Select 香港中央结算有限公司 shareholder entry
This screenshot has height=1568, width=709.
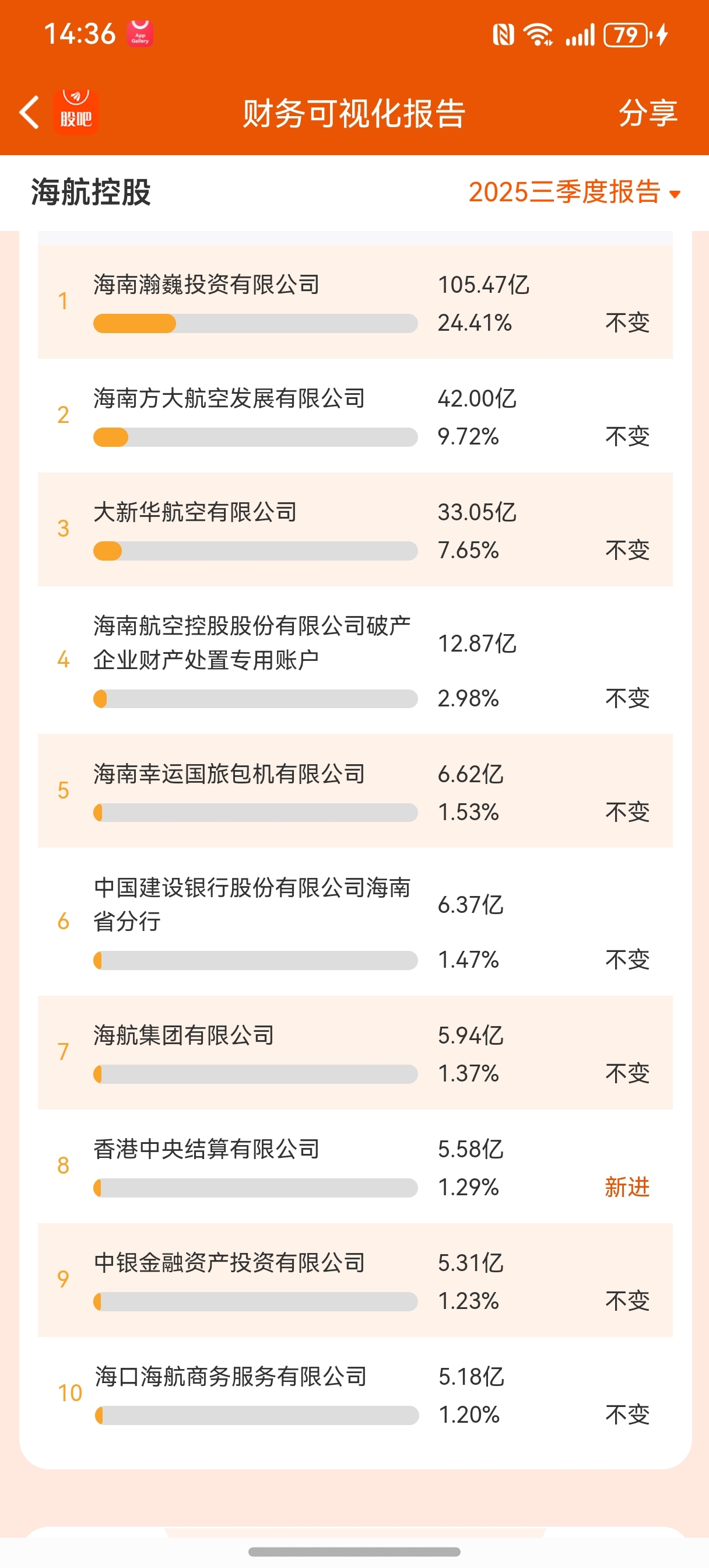(206, 1149)
